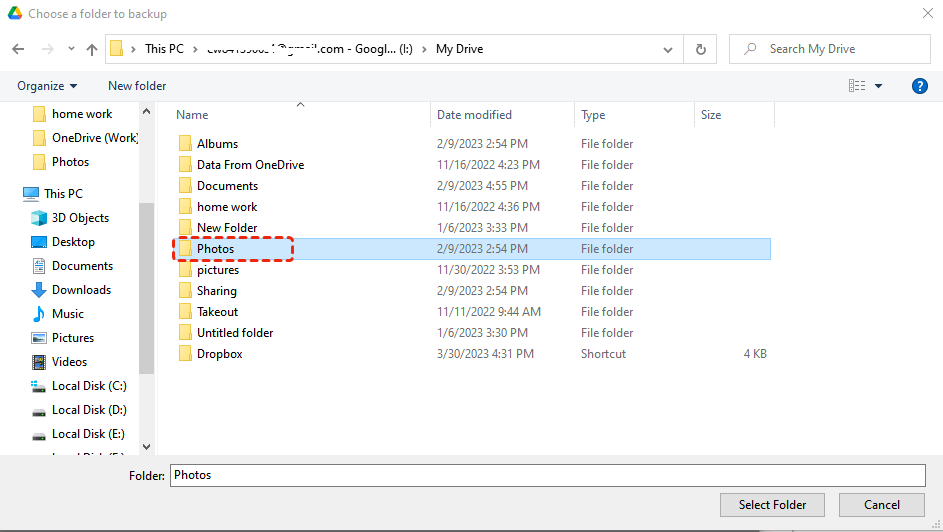Open recent locations dropdown arrow
Viewport: 943px width, 532px height.
click(70, 49)
